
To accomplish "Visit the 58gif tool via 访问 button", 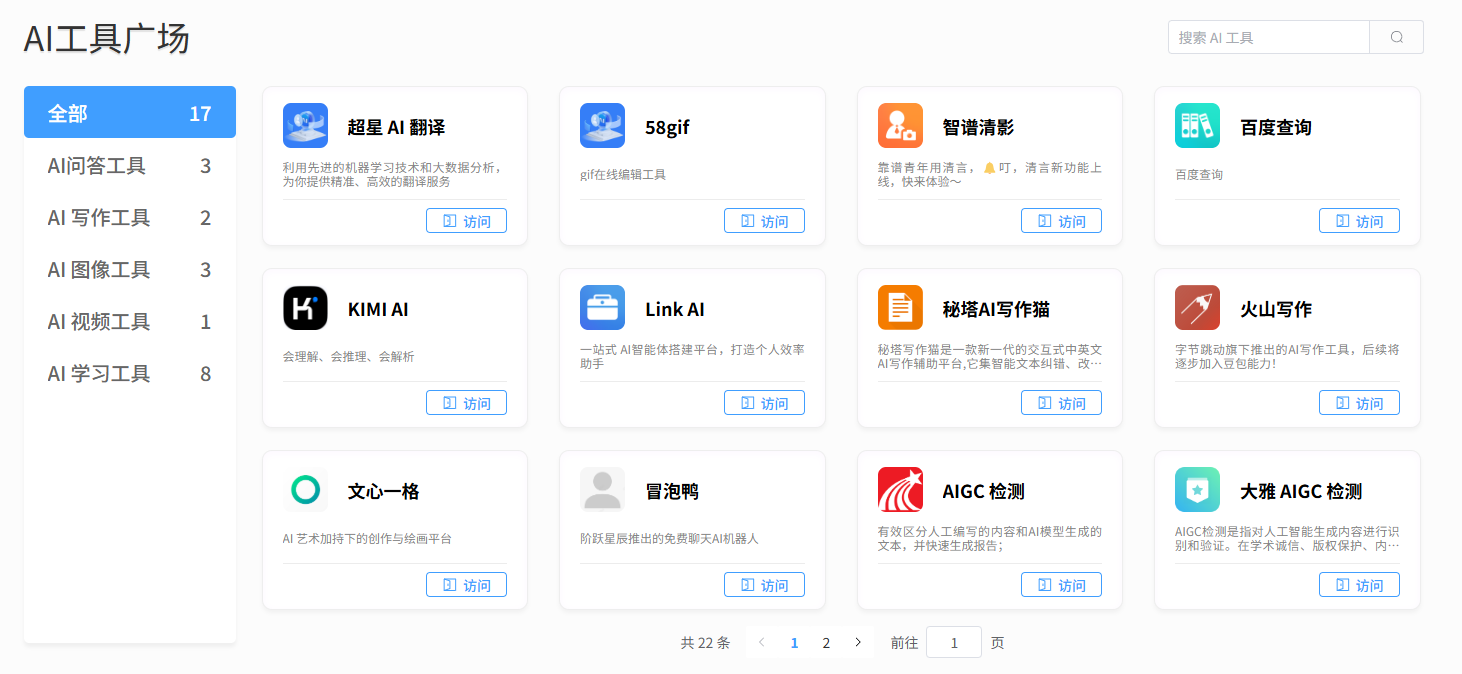I will pyautogui.click(x=764, y=220).
